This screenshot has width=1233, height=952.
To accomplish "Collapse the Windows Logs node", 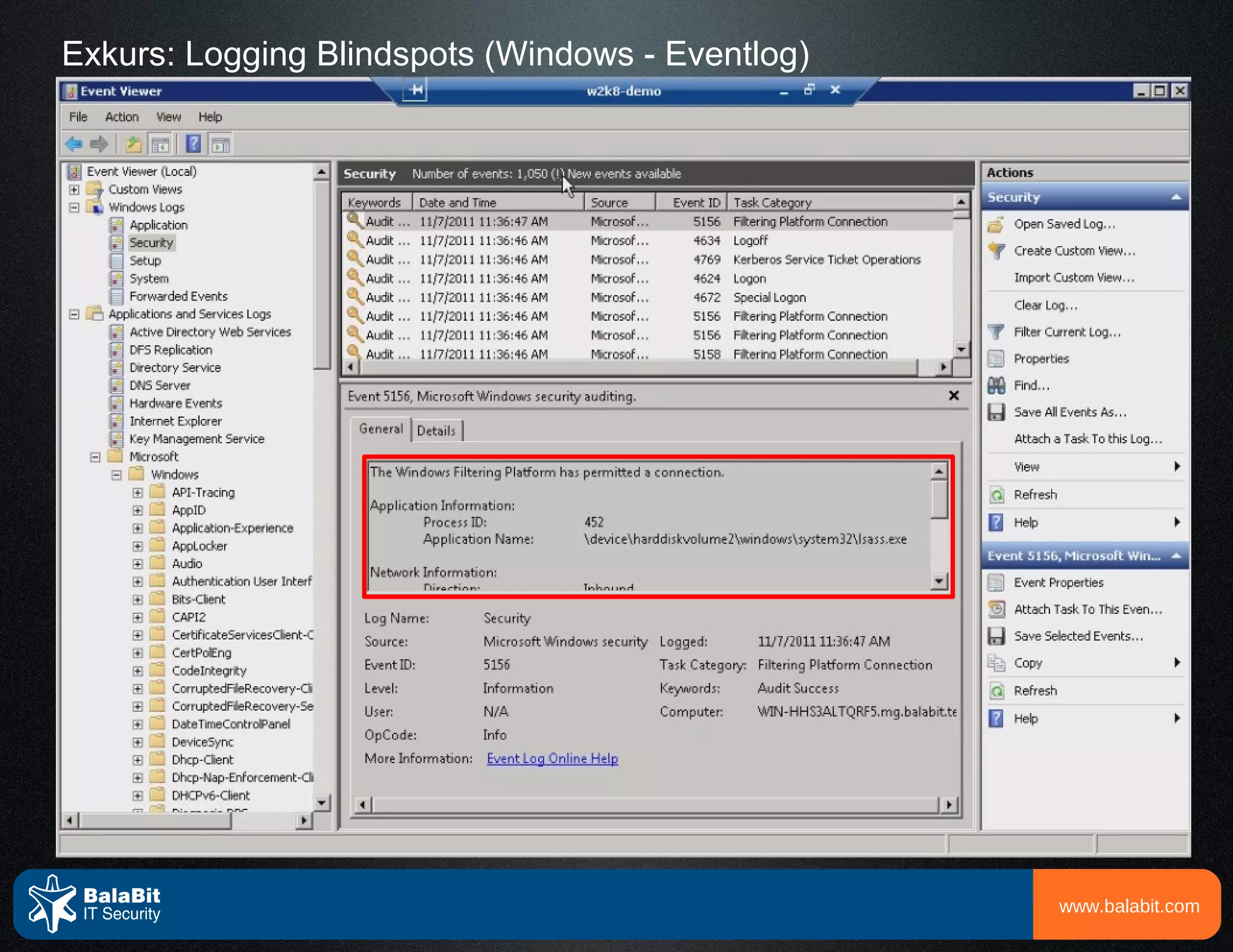I will pos(74,207).
